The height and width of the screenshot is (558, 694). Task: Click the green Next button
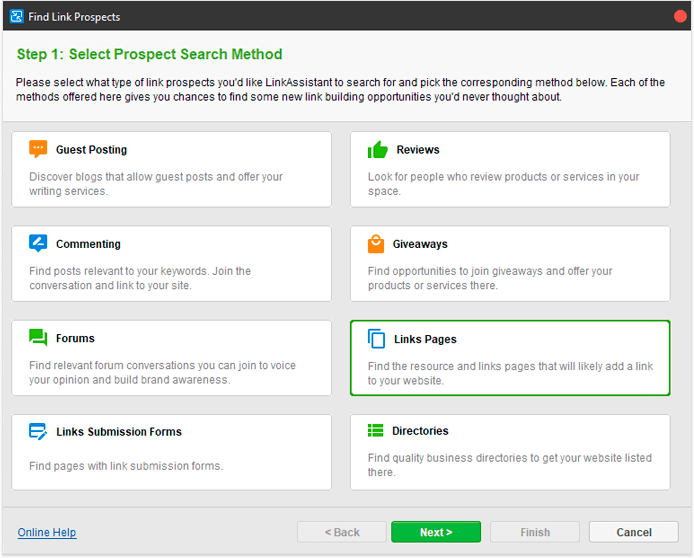[436, 532]
